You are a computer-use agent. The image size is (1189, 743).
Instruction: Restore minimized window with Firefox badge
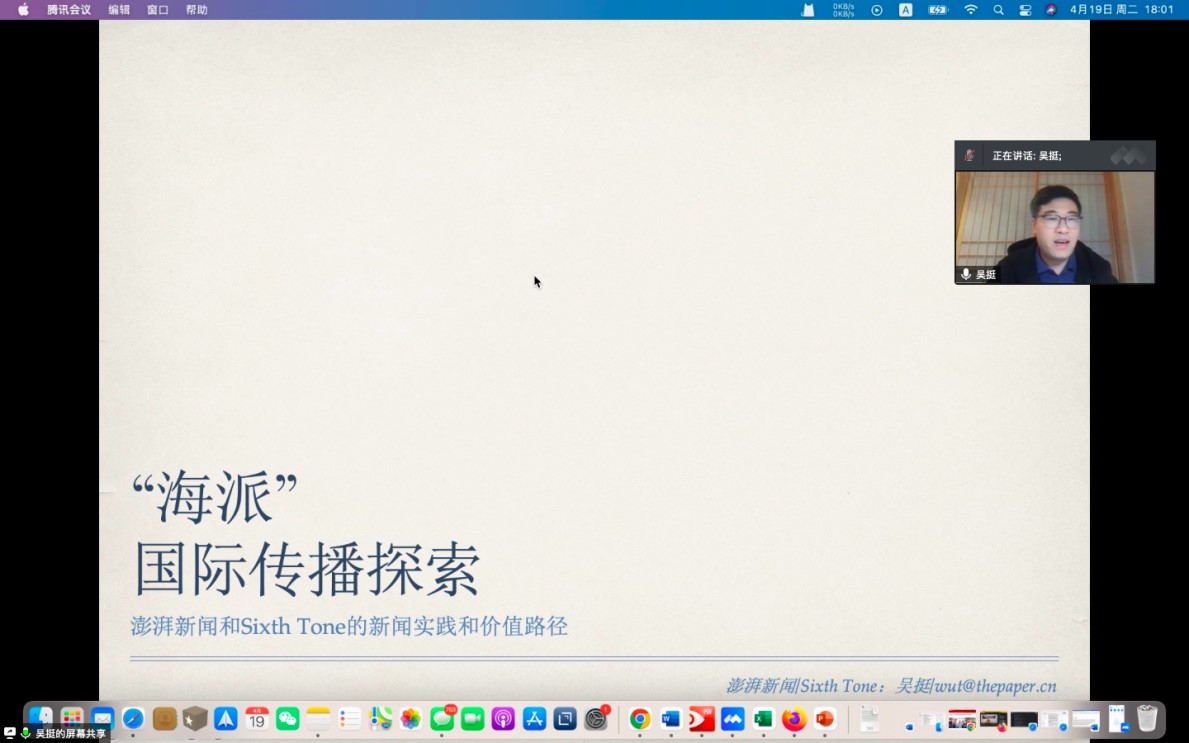tap(993, 719)
